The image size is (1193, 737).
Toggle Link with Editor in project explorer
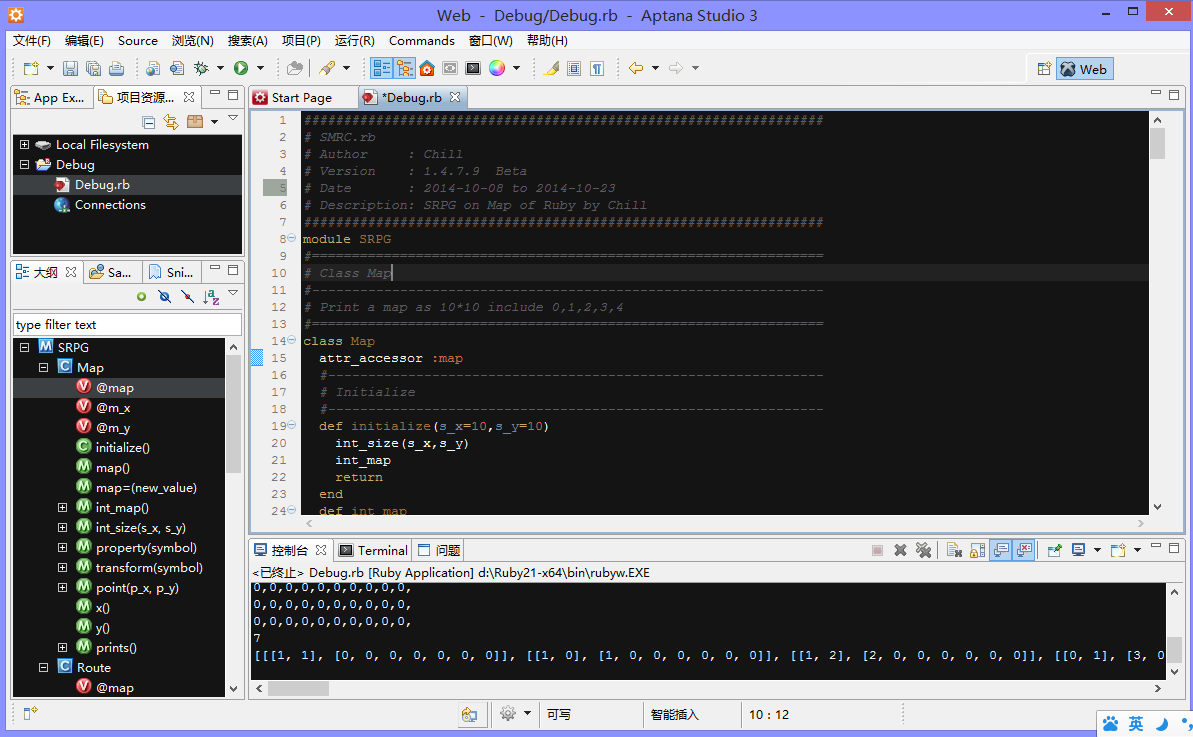(171, 122)
